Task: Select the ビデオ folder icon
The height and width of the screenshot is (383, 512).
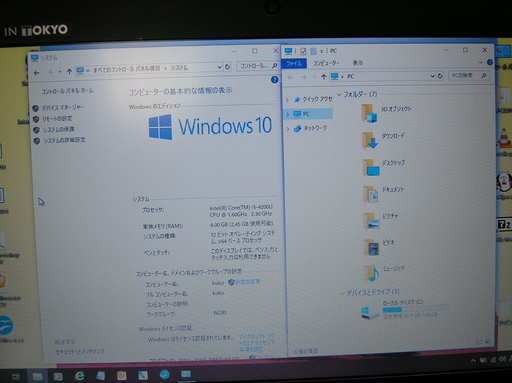Action: coord(372,248)
